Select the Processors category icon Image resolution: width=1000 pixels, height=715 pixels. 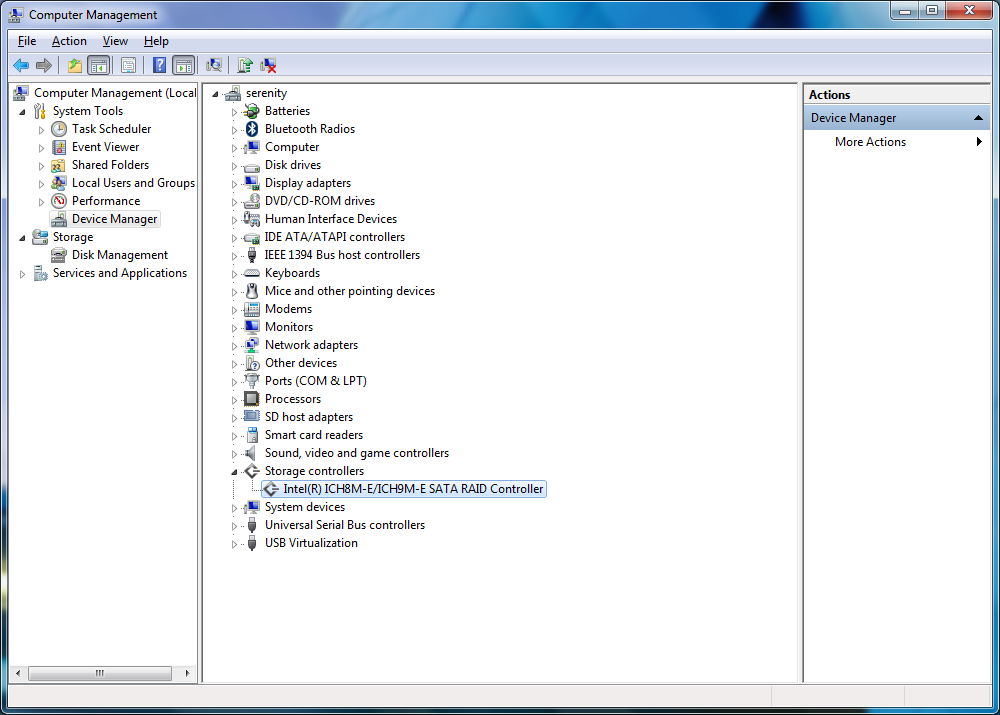point(252,399)
